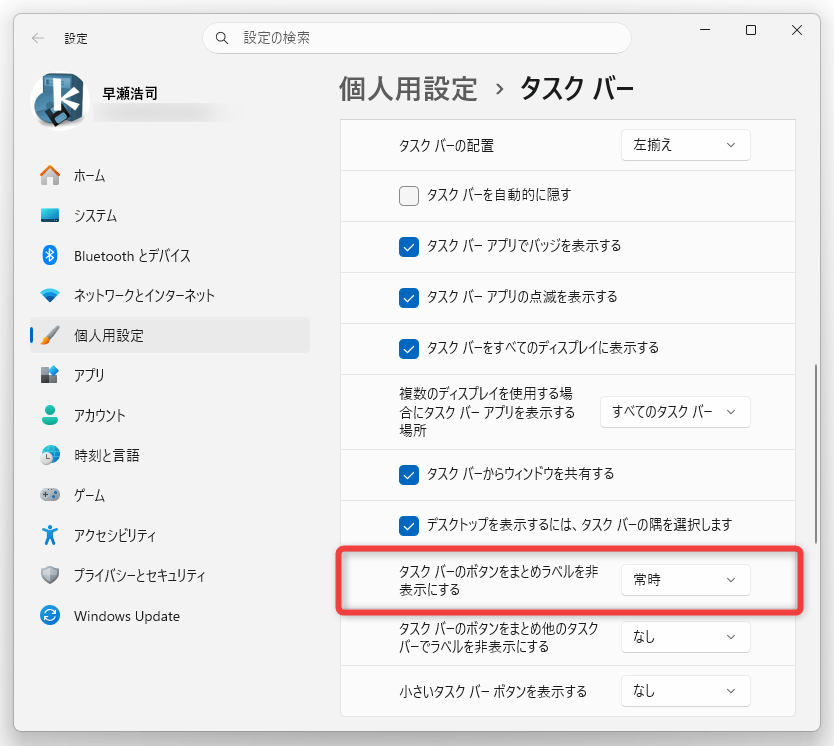This screenshot has width=834, height=746.
Task: Open タスク バーの配置 dropdown showing 左揃え
Action: click(x=686, y=145)
